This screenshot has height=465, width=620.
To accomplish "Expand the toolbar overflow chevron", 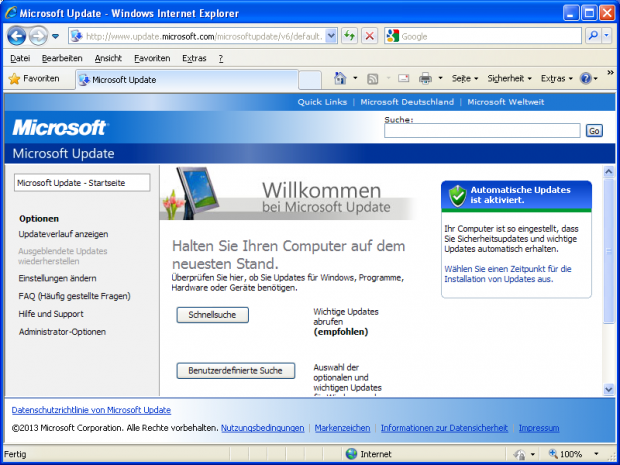I will [611, 73].
